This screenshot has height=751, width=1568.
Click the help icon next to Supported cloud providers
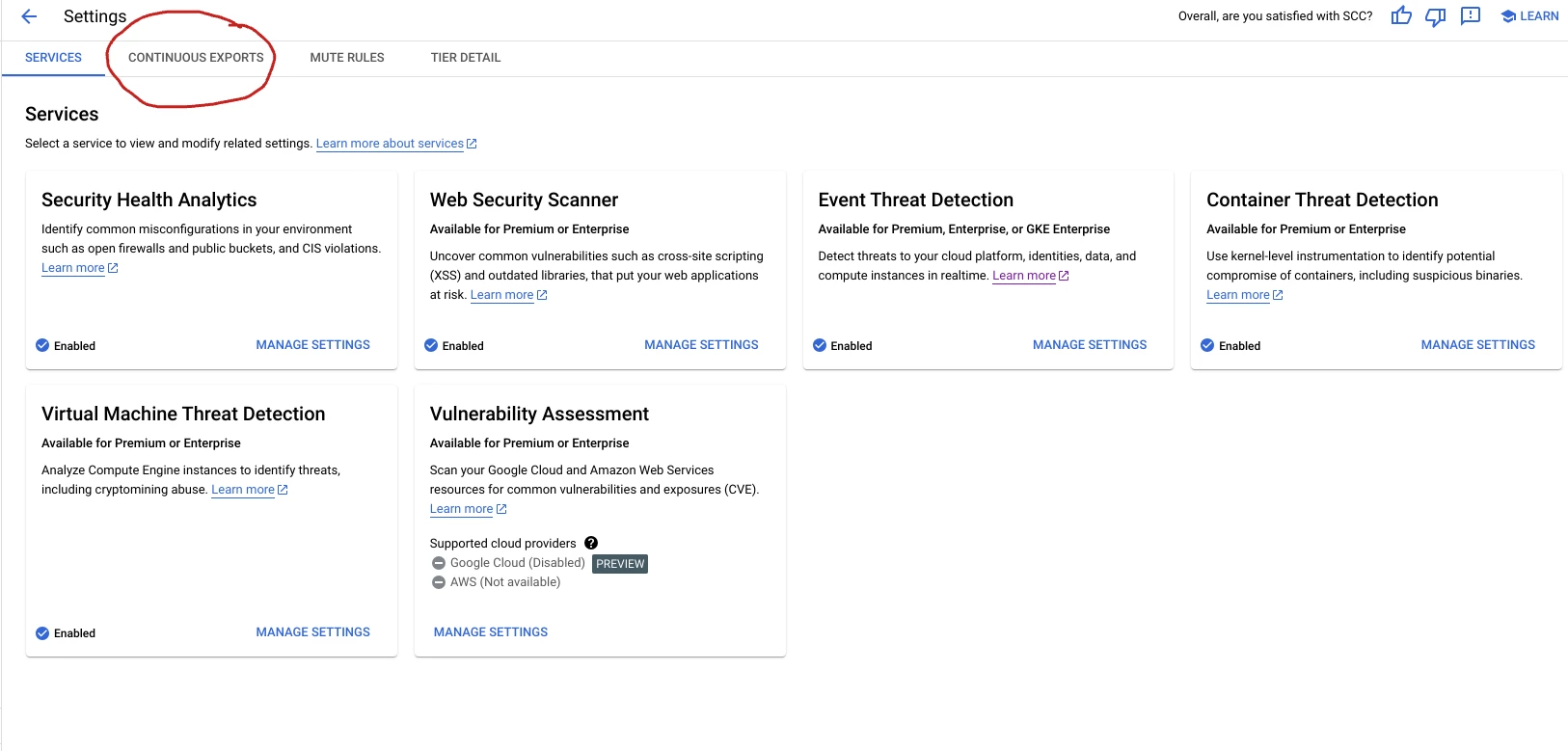click(x=591, y=543)
